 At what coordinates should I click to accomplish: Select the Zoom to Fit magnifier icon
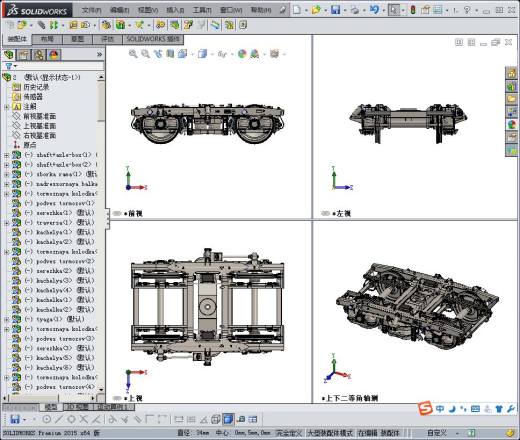[133, 54]
